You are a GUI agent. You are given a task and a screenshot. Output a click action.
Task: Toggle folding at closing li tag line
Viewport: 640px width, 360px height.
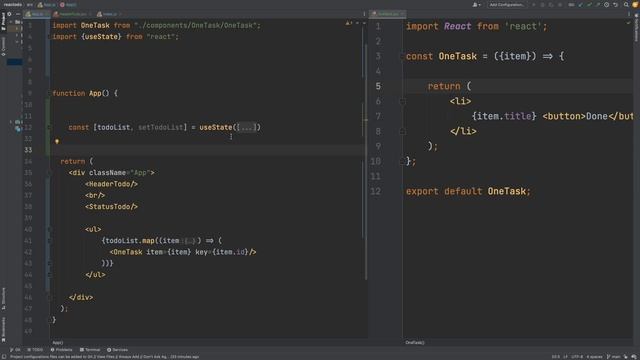tap(402, 131)
